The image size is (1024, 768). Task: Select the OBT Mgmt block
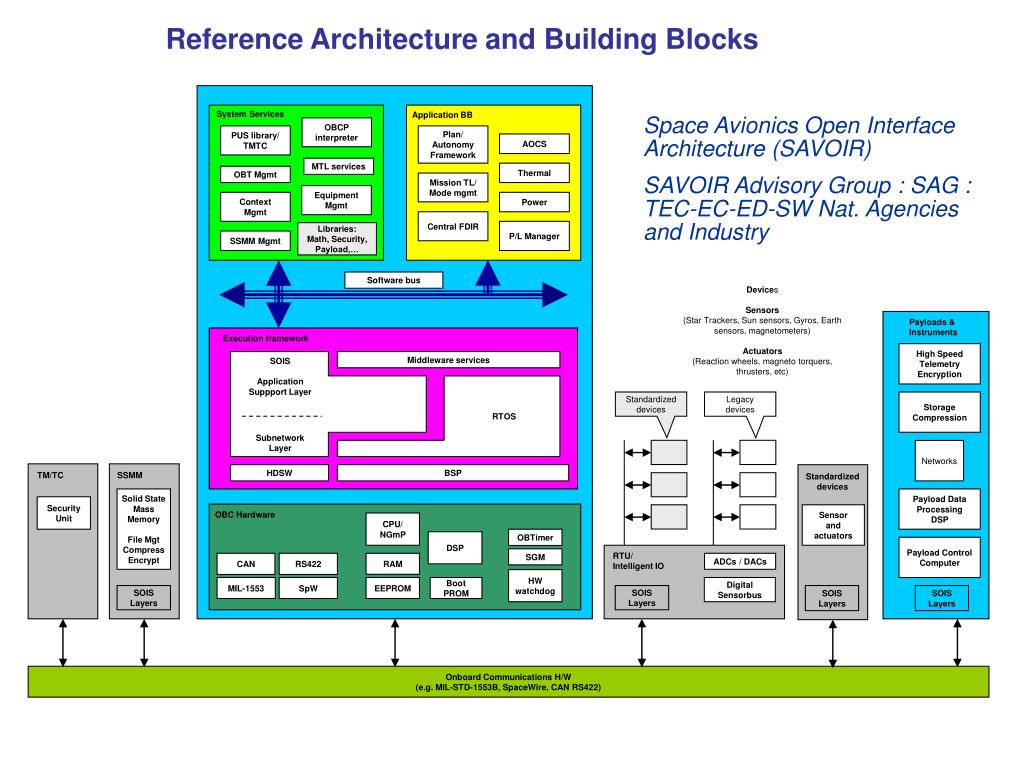click(255, 174)
